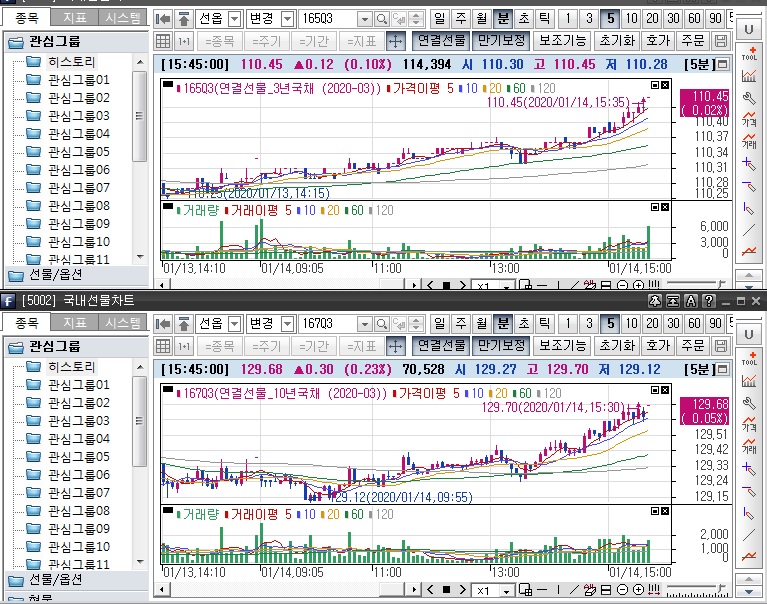Click the grid layout icon in lower toolbar
The height and width of the screenshot is (604, 767).
[164, 345]
